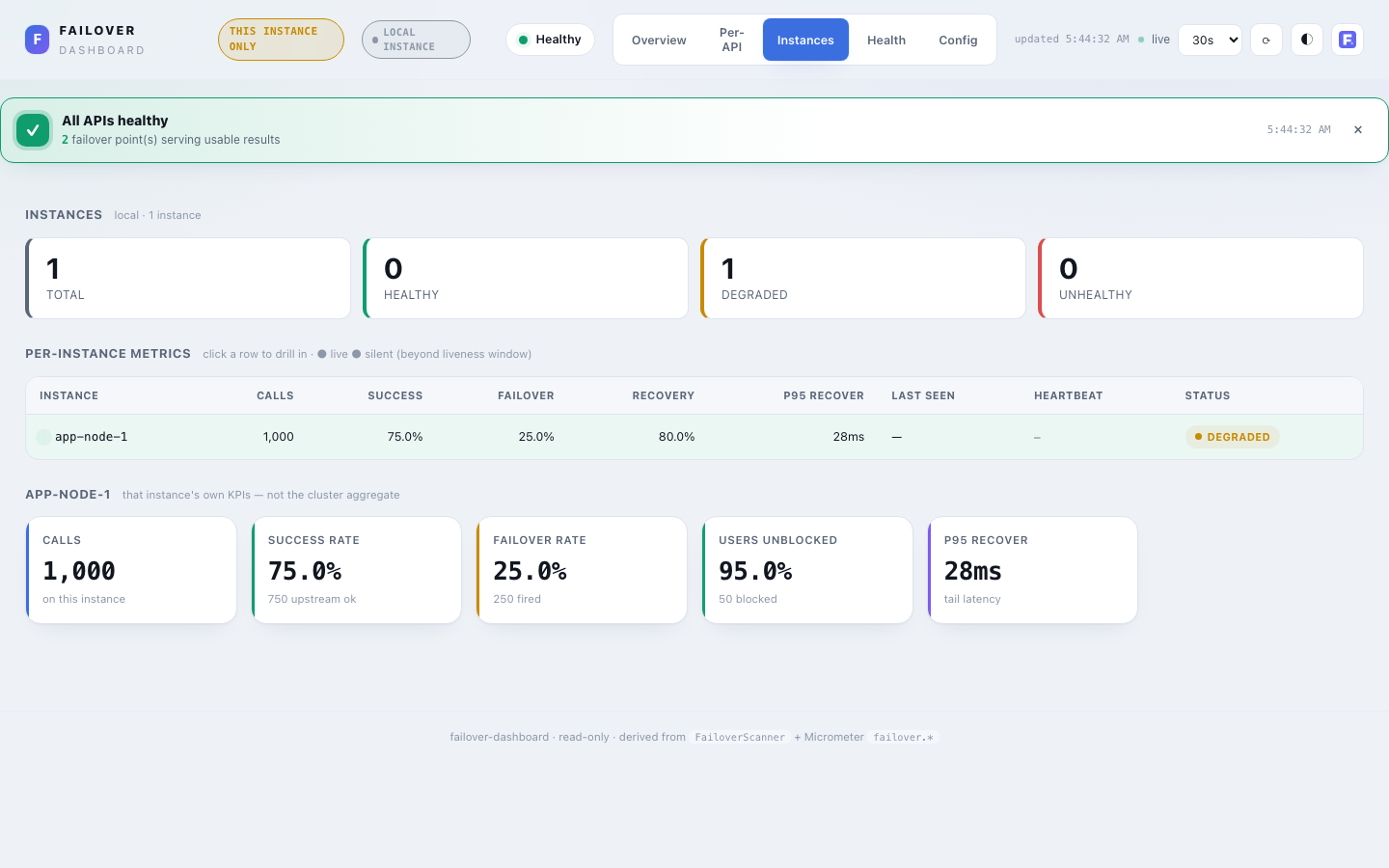Viewport: 1389px width, 868px height.
Task: Click the green dot in Healthy pill
Action: click(x=523, y=40)
